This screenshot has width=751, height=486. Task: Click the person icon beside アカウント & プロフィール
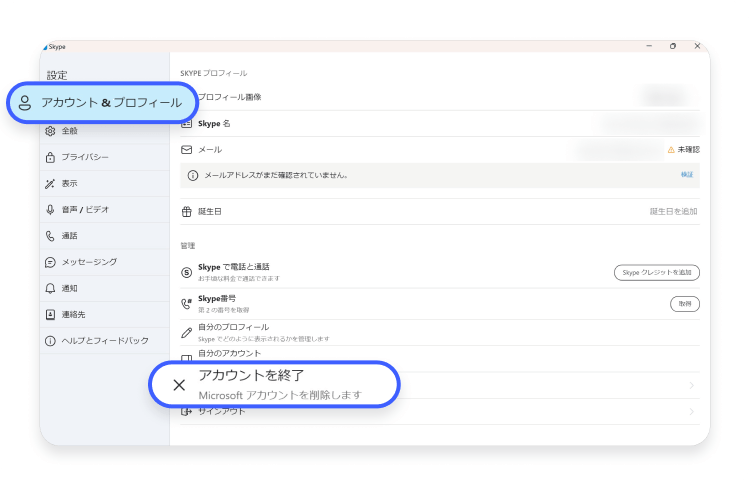click(25, 102)
